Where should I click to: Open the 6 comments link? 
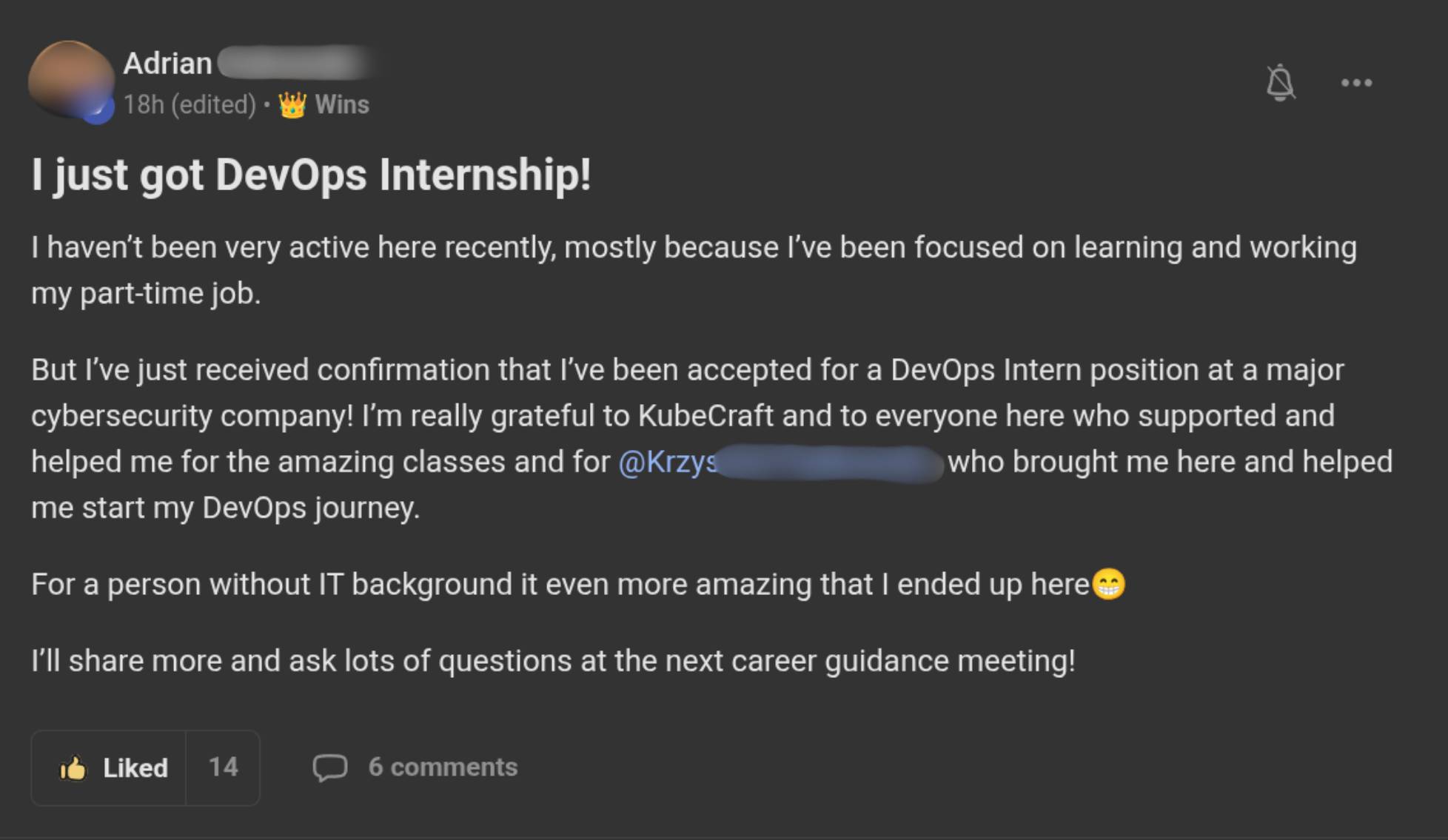pos(443,767)
